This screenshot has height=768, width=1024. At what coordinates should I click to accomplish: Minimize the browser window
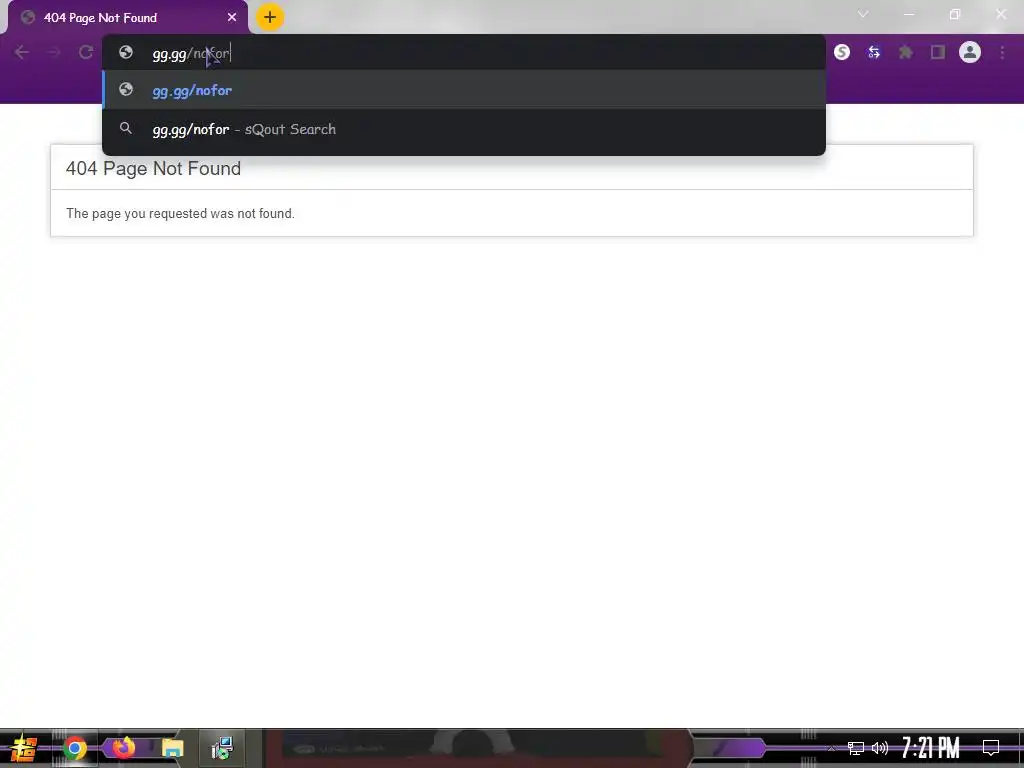(x=908, y=14)
